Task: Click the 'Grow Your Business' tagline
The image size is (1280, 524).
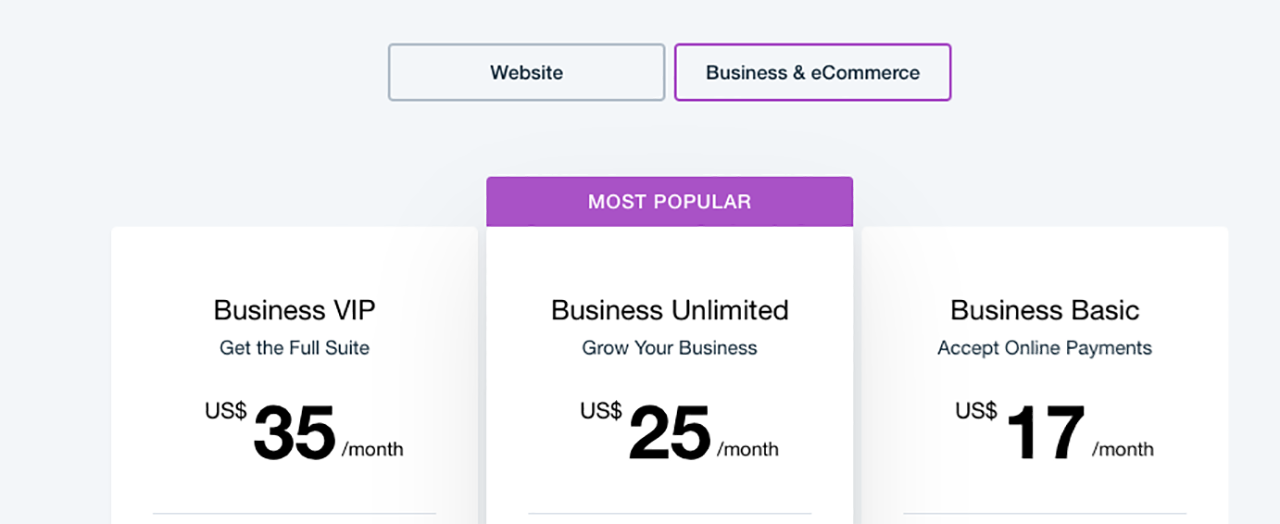Action: pos(669,348)
